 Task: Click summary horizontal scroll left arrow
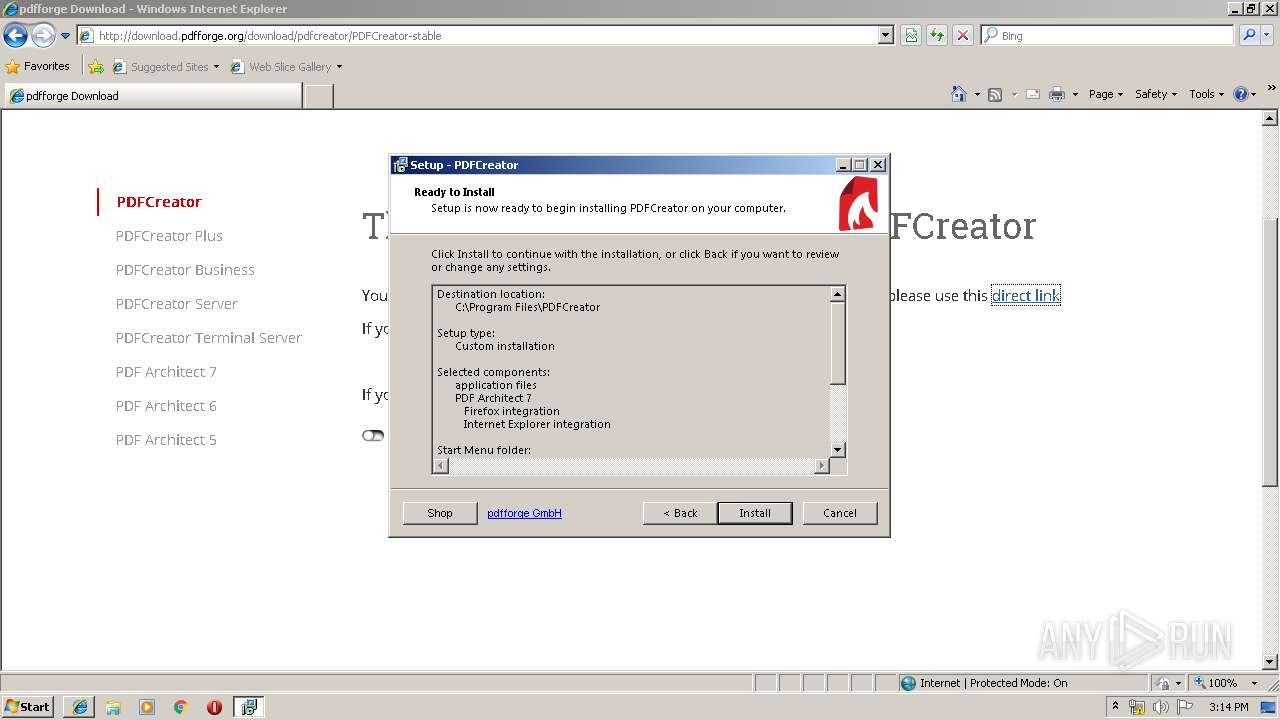click(441, 466)
